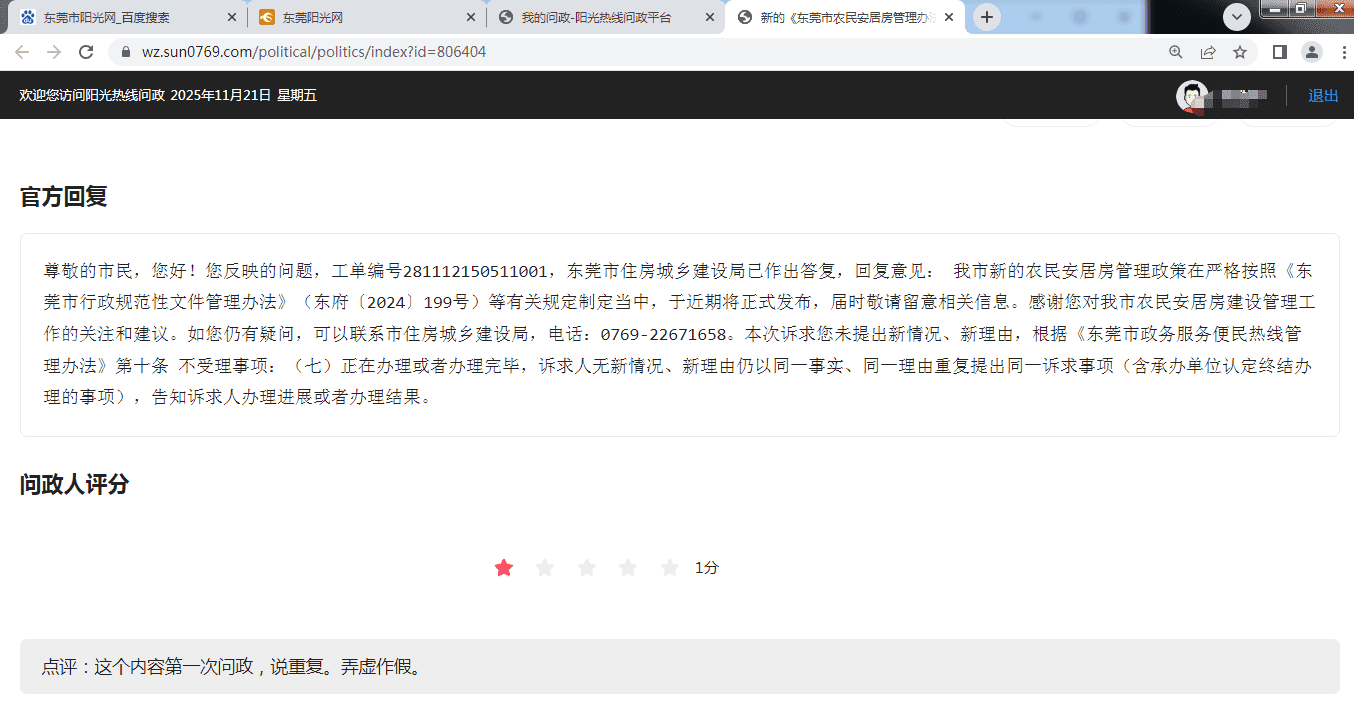Click the browser back arrow
Image resolution: width=1354 pixels, height=716 pixels.
point(22,52)
